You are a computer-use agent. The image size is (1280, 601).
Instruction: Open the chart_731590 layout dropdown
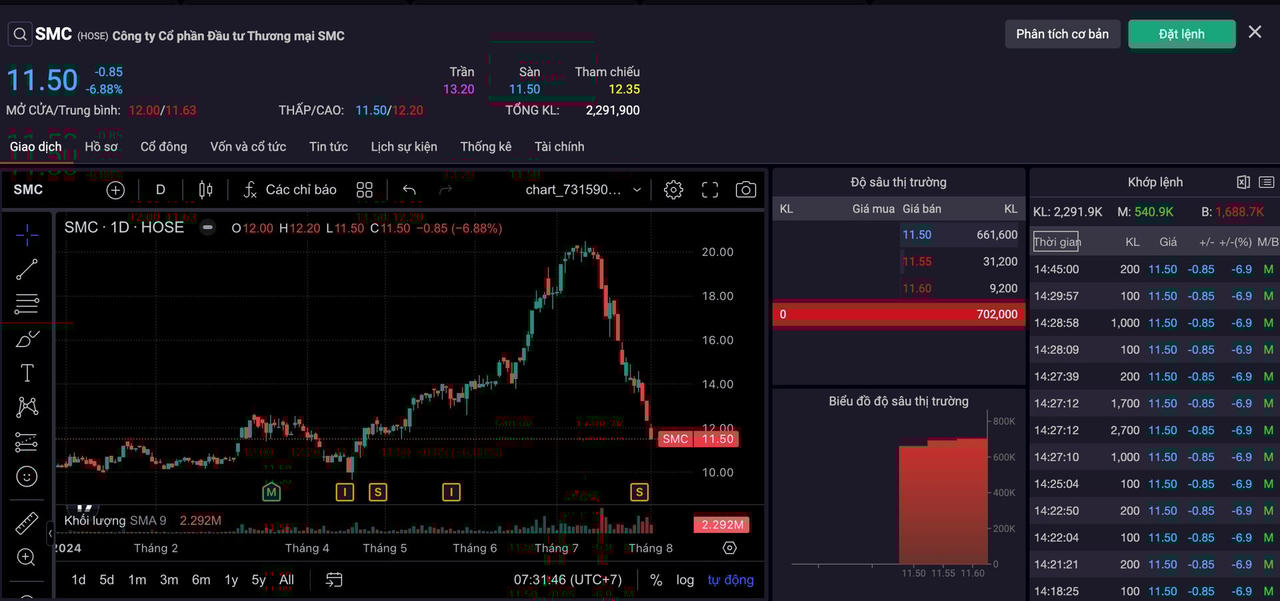[584, 190]
